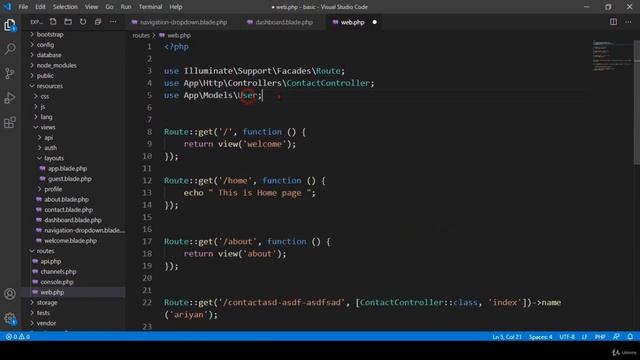Screen dimensions: 640x360
Task: Open the Terminal menu
Action: coord(150,7)
